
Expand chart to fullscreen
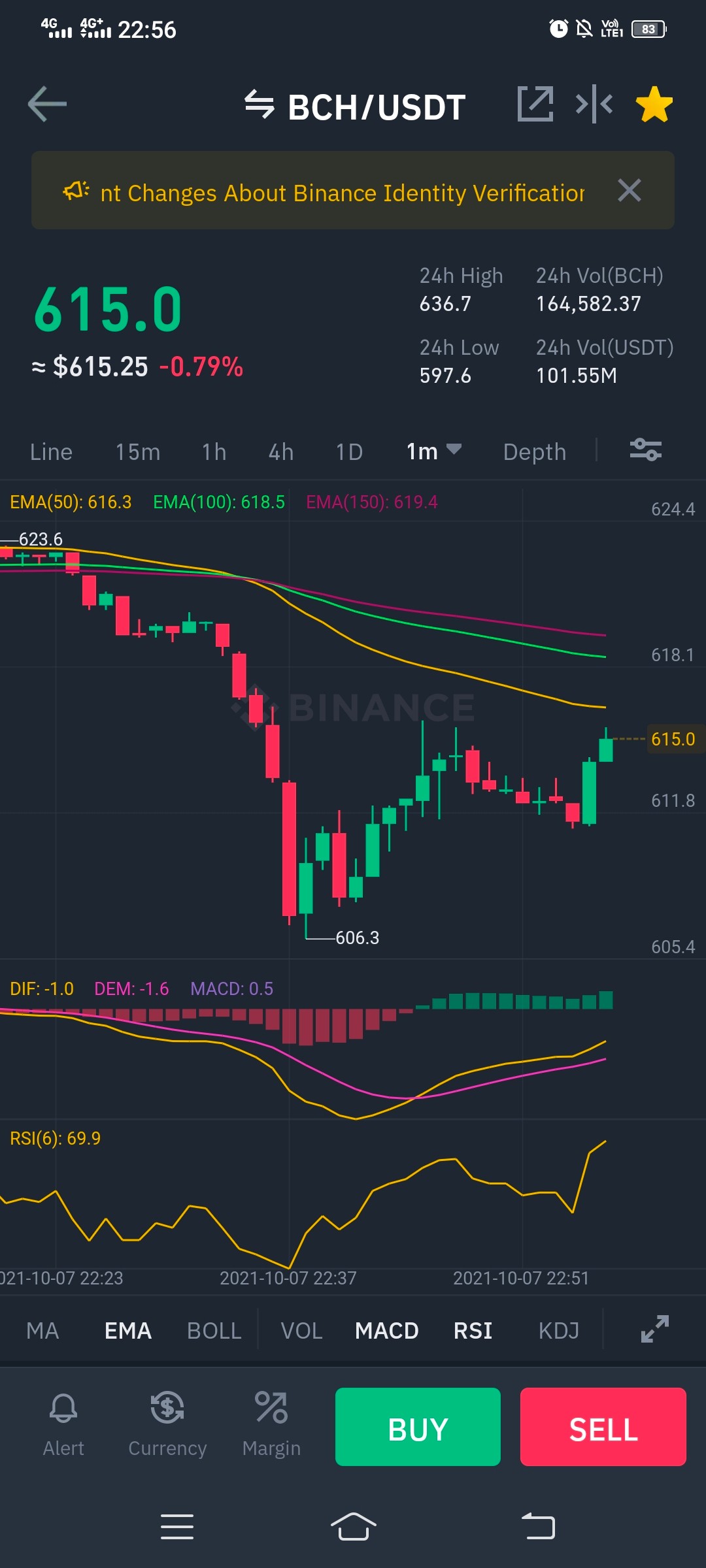coord(655,1329)
